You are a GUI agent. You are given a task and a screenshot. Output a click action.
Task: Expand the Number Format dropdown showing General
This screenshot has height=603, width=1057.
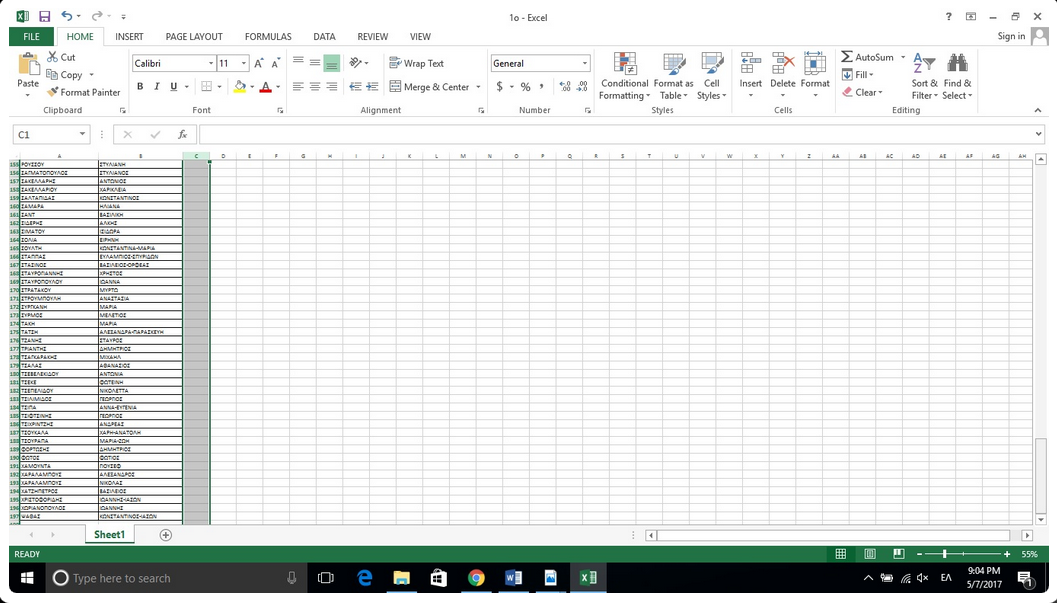585,63
